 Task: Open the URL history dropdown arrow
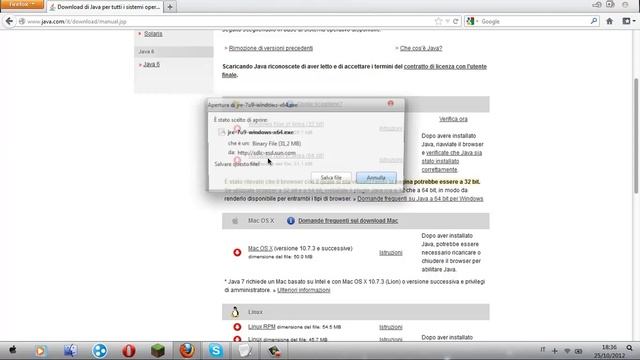tap(447, 21)
